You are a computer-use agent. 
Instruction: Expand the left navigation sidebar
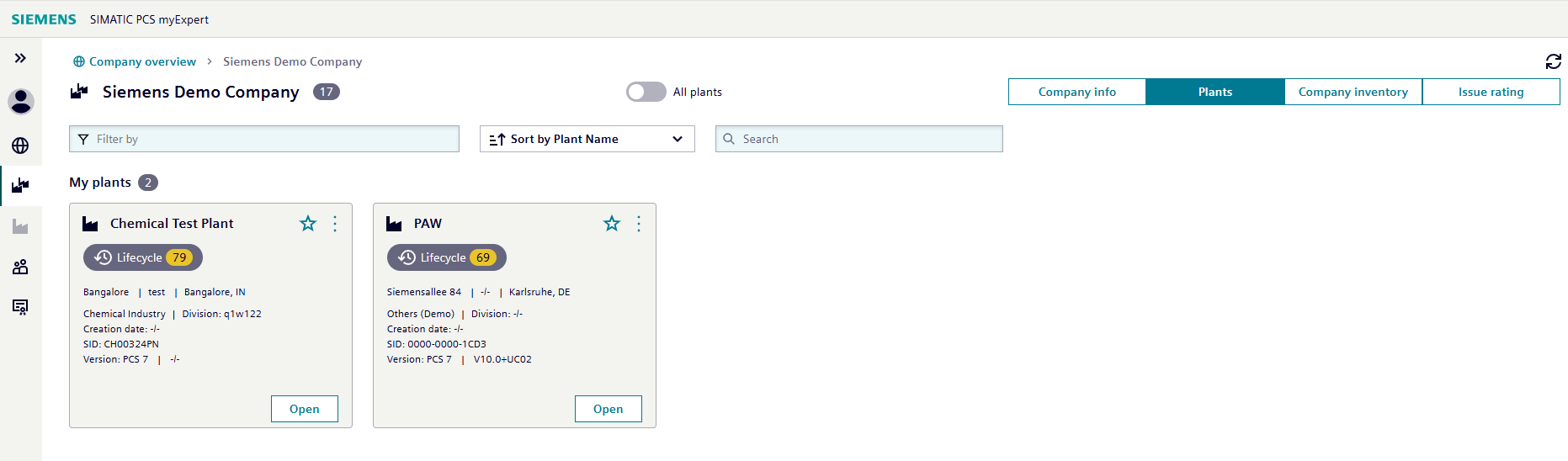pos(20,58)
